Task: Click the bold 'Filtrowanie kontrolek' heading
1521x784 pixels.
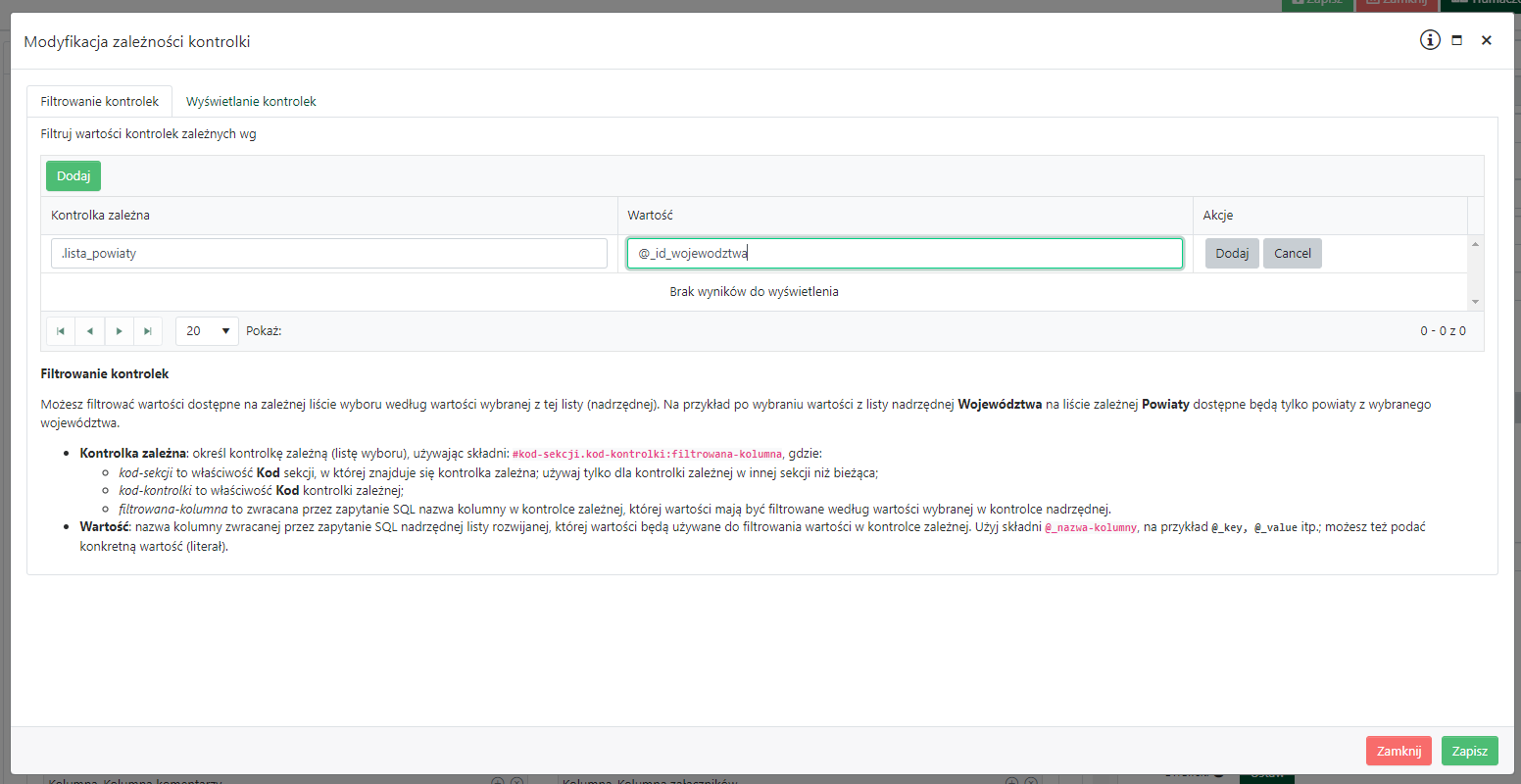Action: coord(105,373)
